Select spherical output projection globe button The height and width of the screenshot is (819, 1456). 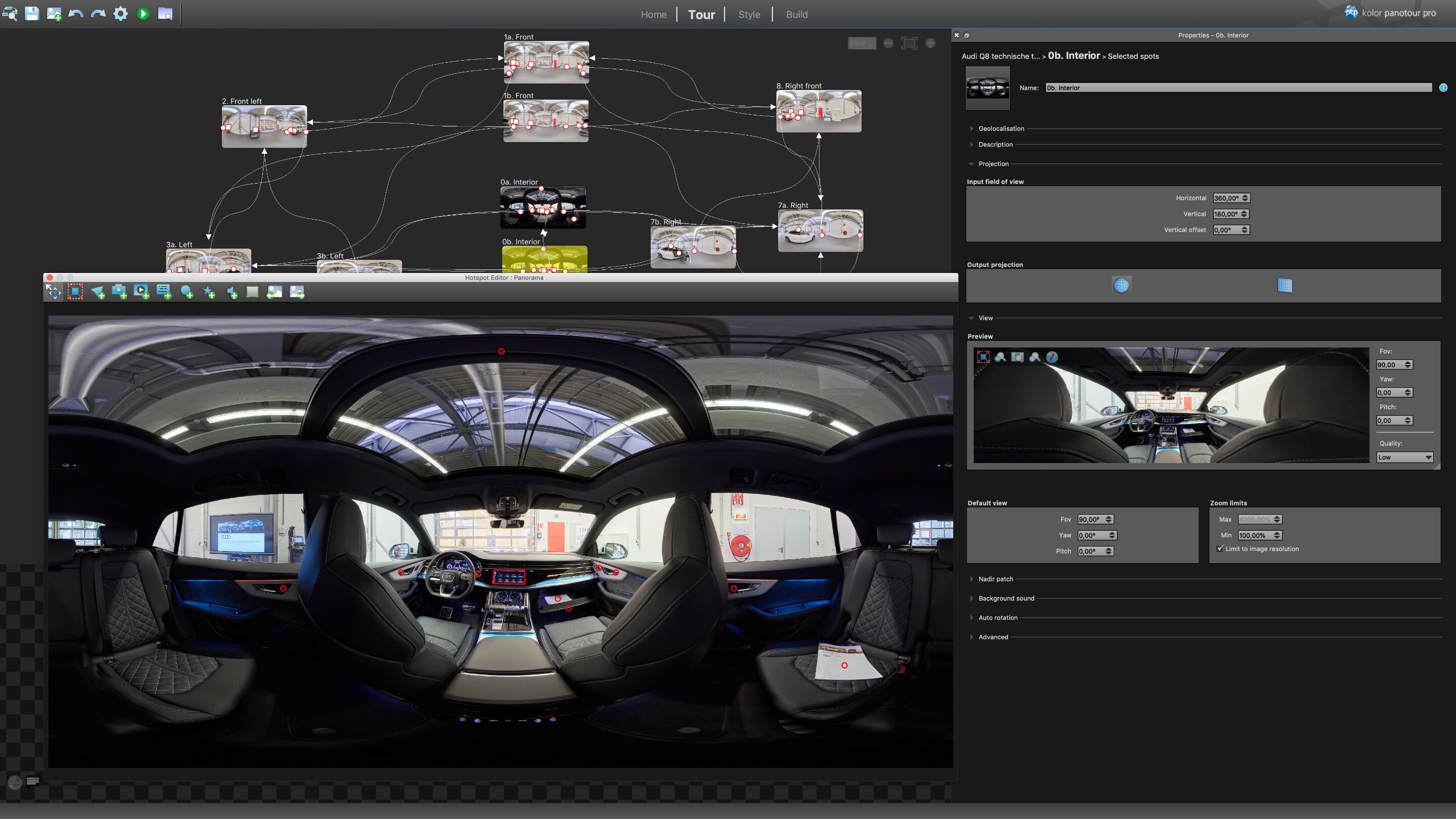point(1121,286)
